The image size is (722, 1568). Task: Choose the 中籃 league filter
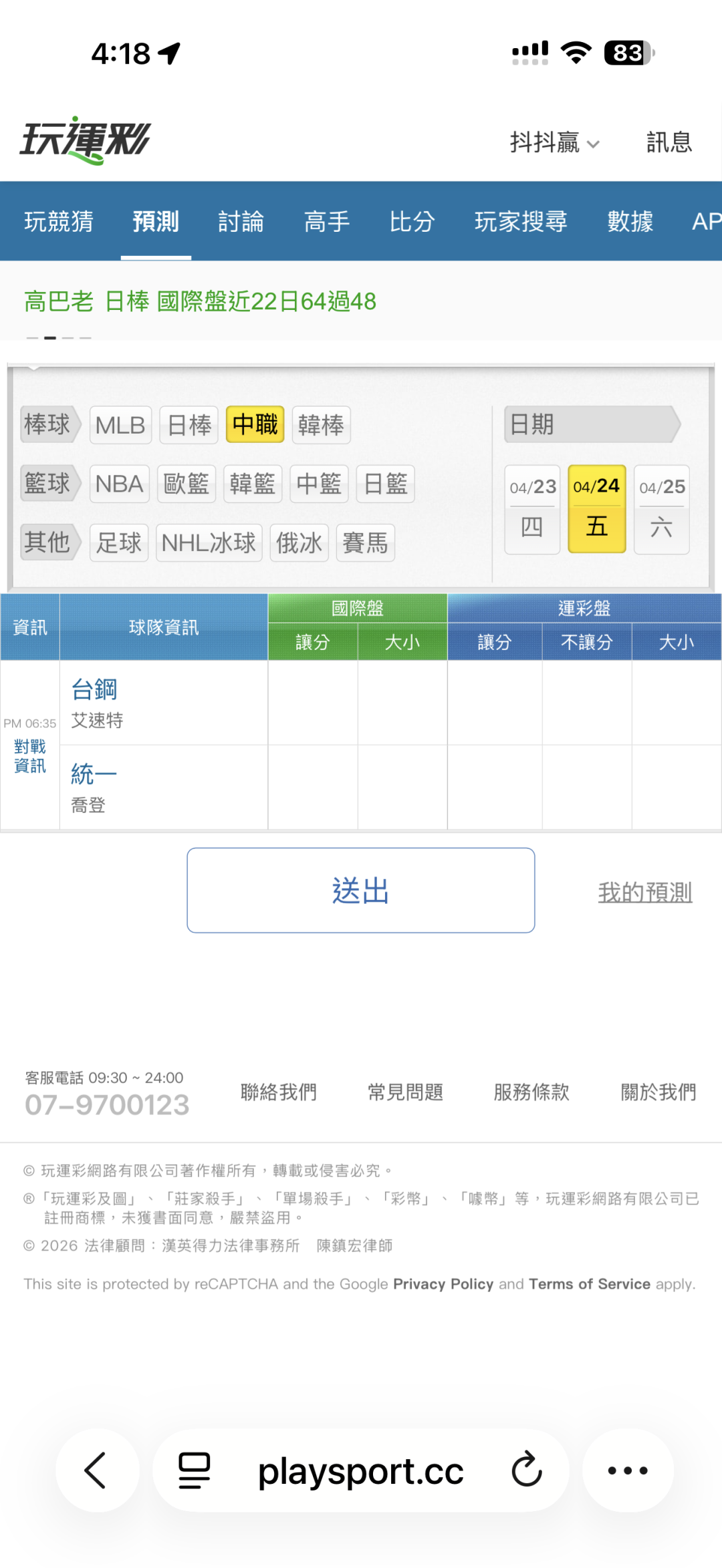click(319, 484)
